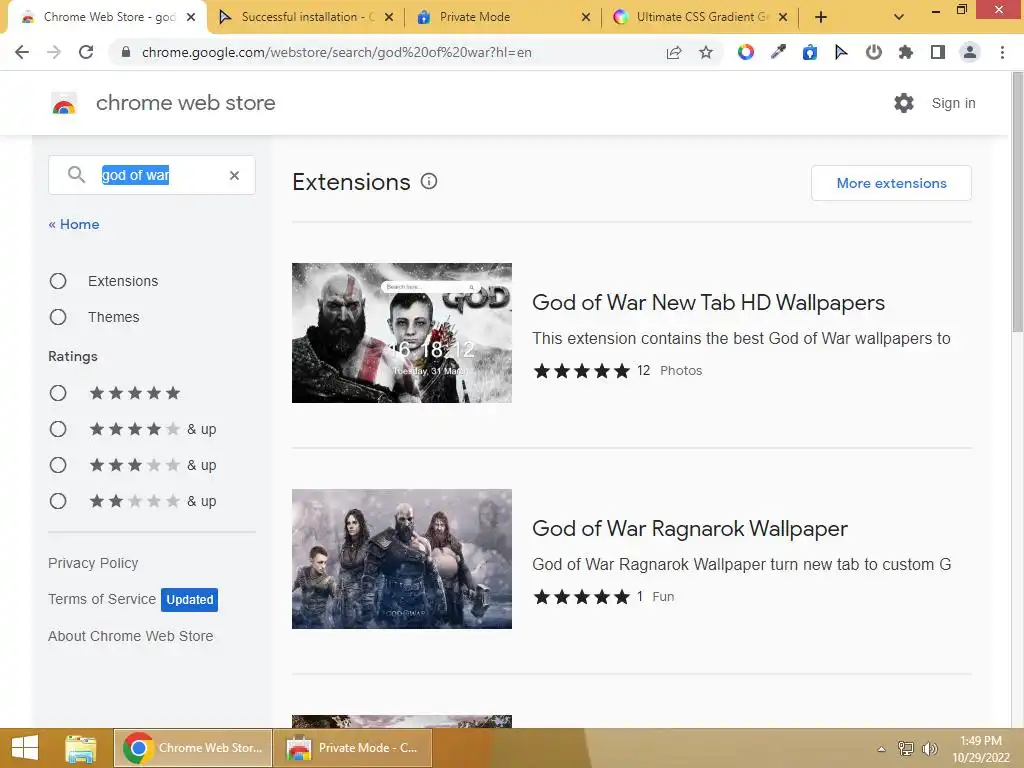Click the magnifier icon in the search box
This screenshot has width=1024, height=768.
coord(76,174)
